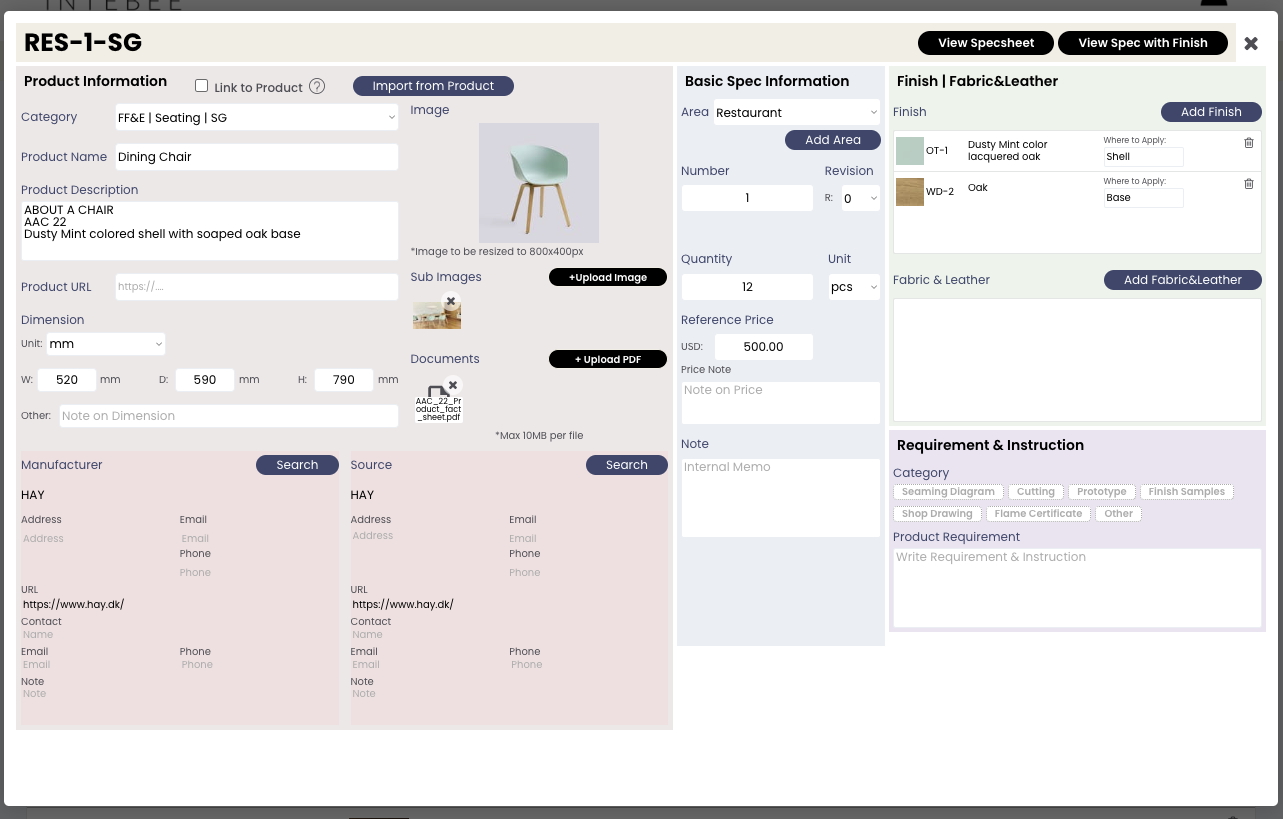Open the Revision dropdown

coord(860,199)
